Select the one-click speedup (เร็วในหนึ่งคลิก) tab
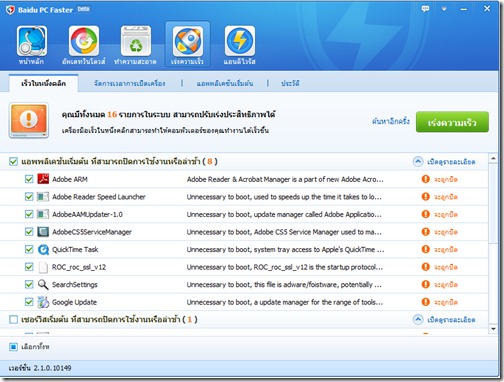Screen dimensions: 504x382 pos(43,83)
